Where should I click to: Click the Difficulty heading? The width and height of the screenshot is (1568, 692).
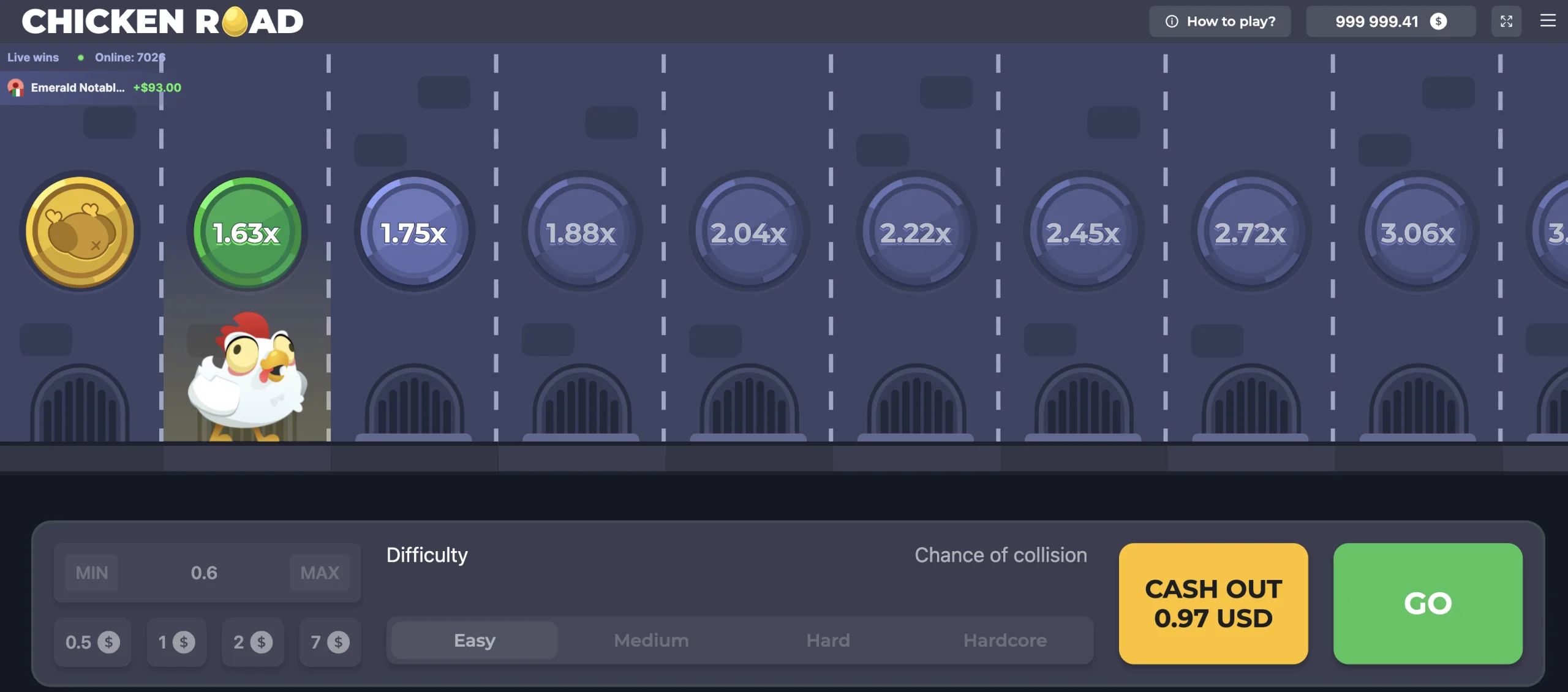point(427,555)
